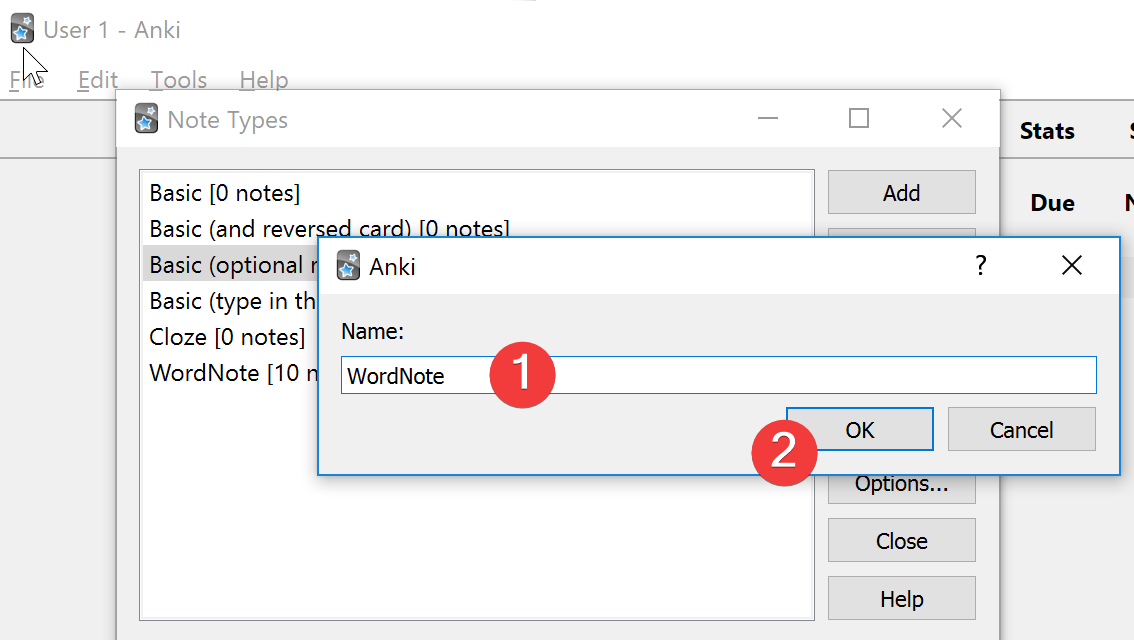Screen dimensions: 1134x640
Task: Click Help button in Note Types window
Action: point(901,598)
